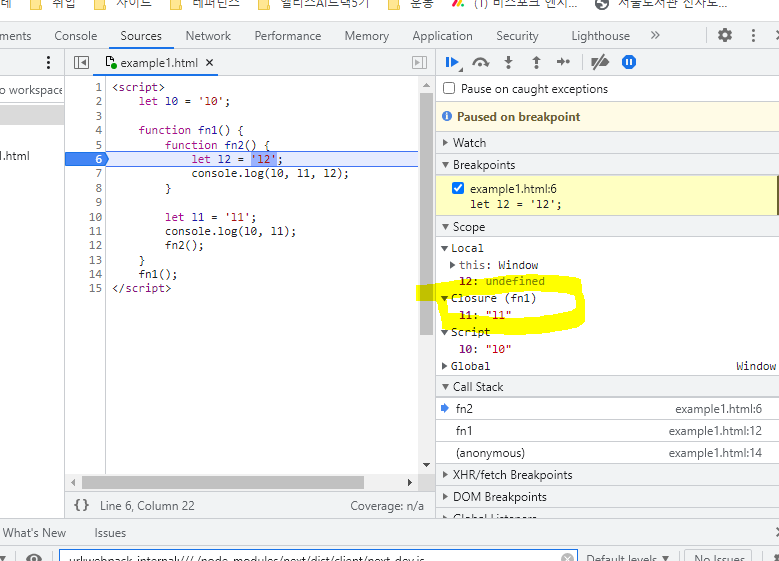Deactivate breakpoints icon
Screen dimensions: 779x561
600,62
